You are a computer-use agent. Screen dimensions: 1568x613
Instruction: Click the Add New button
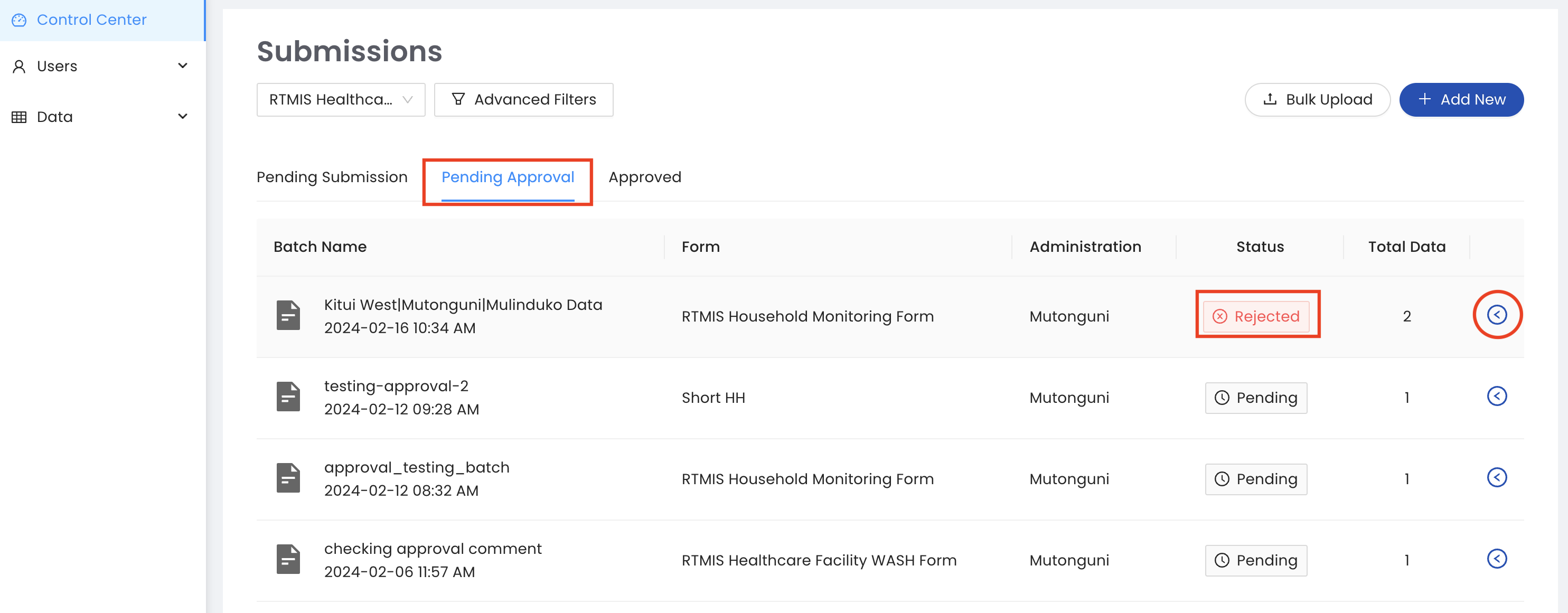coord(1460,100)
